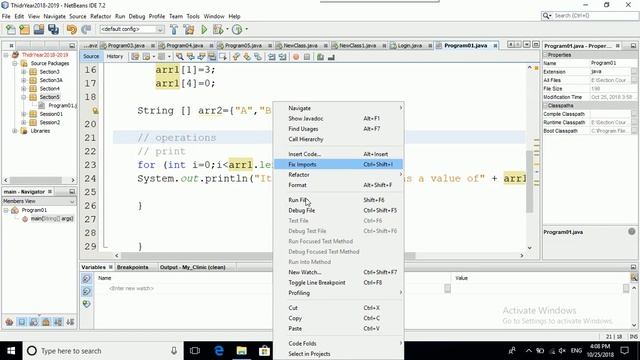640x360 pixels.
Task: Expand the Section3 package node
Action: (24, 72)
